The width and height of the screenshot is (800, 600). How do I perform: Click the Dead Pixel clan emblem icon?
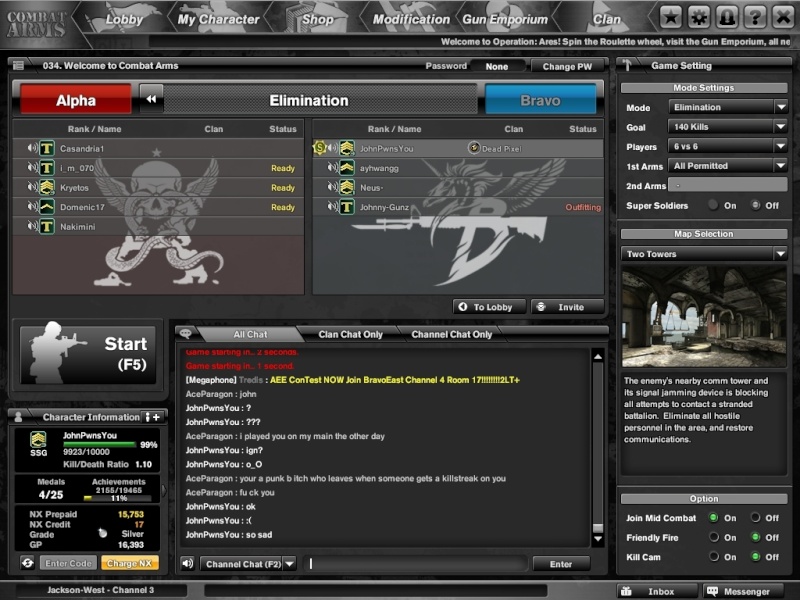coord(474,148)
